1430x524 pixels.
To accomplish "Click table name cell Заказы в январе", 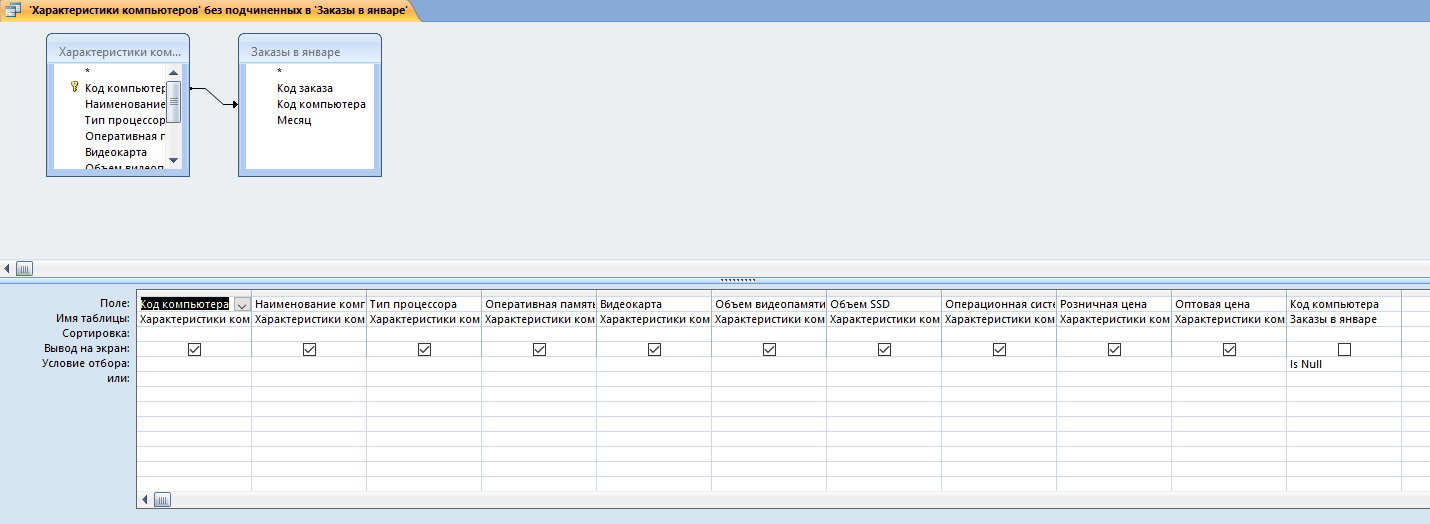I will click(1344, 319).
